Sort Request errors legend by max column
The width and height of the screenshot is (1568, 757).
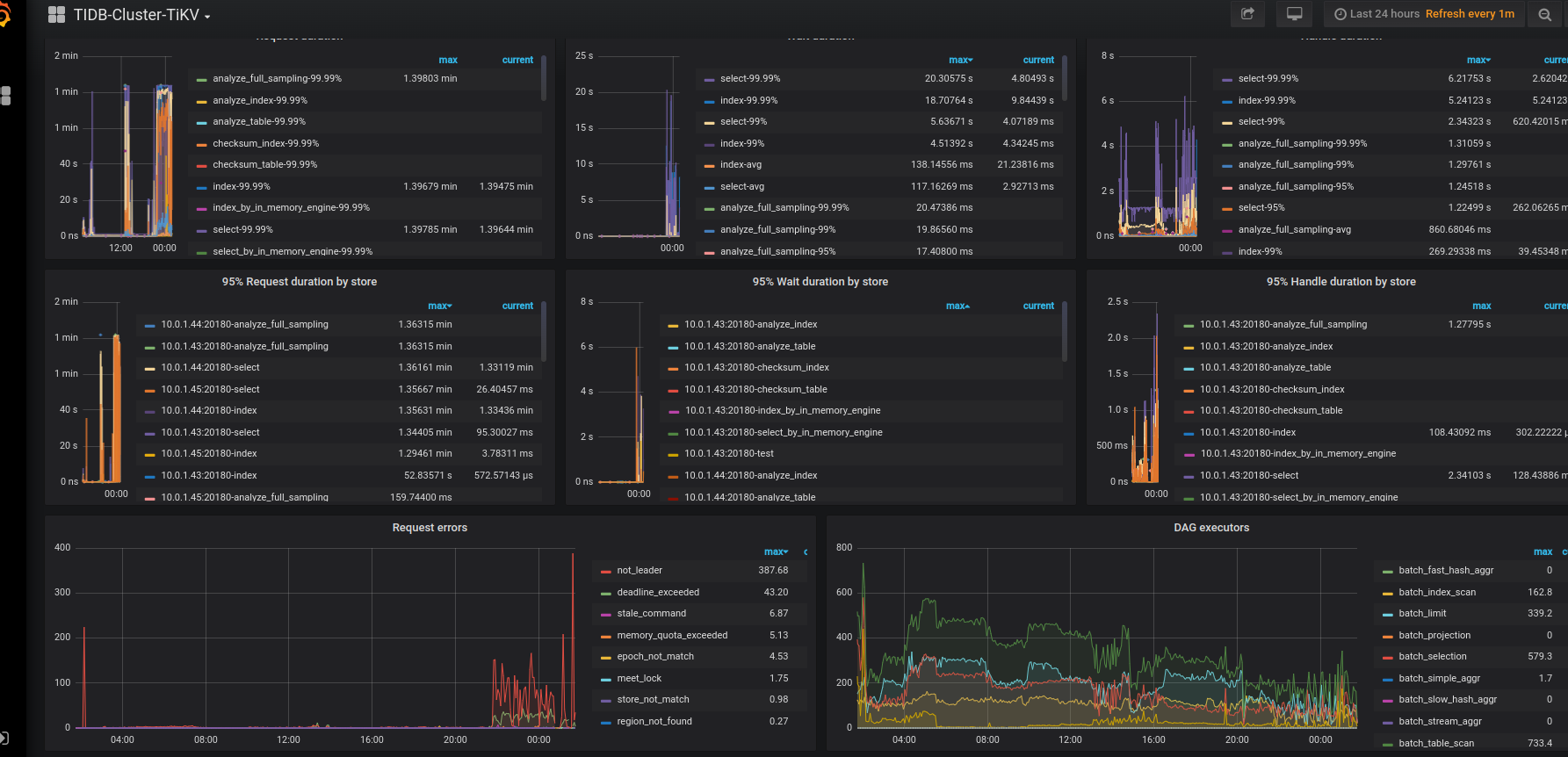[775, 552]
